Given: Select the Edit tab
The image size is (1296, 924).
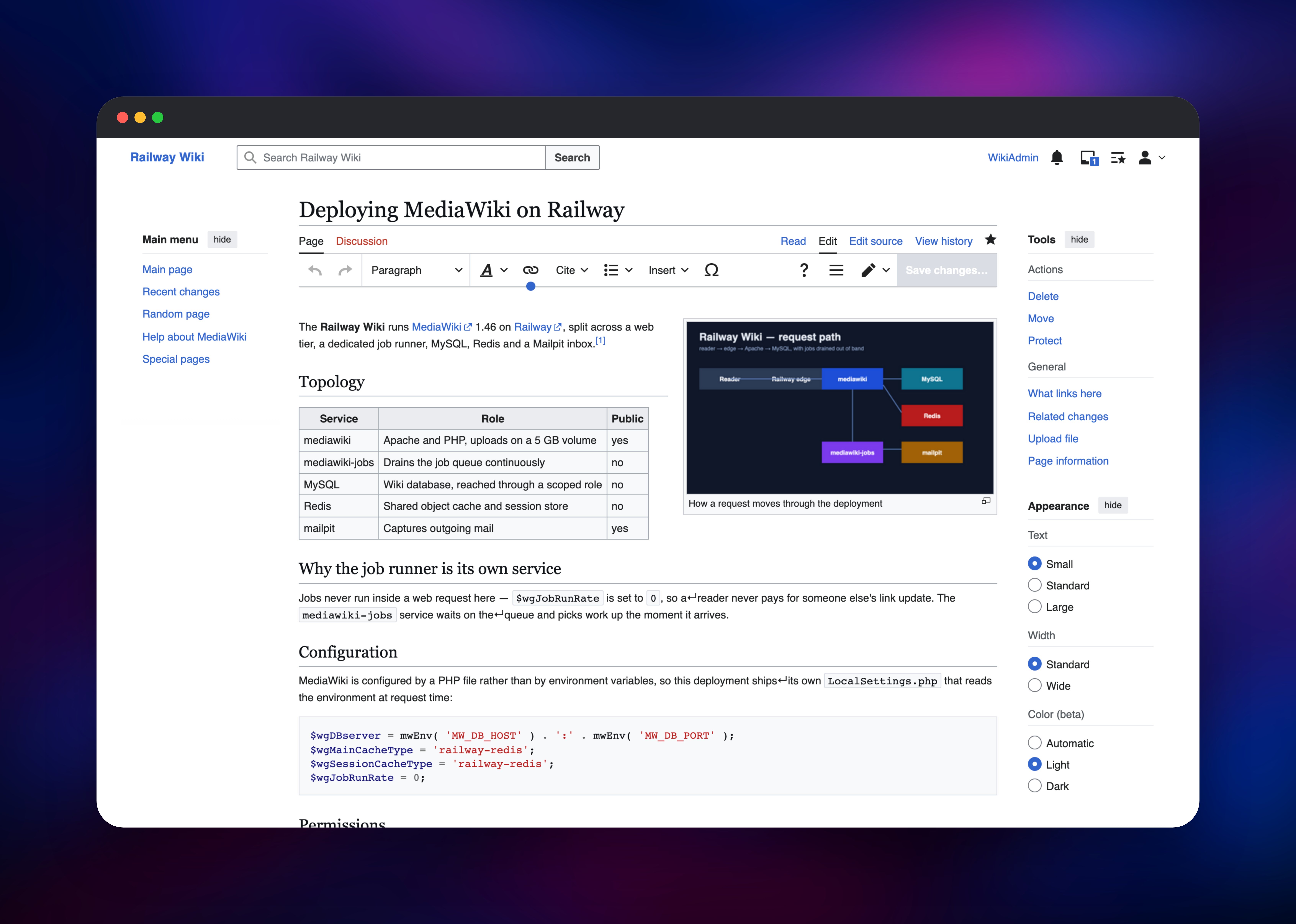Looking at the screenshot, I should point(828,241).
